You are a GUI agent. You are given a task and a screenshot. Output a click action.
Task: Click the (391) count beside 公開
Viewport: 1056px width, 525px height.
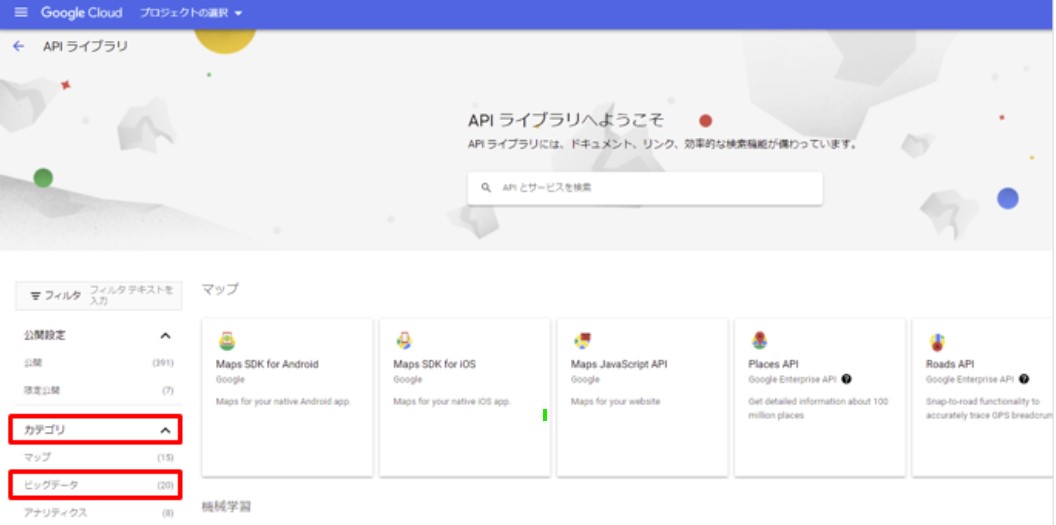(x=163, y=363)
